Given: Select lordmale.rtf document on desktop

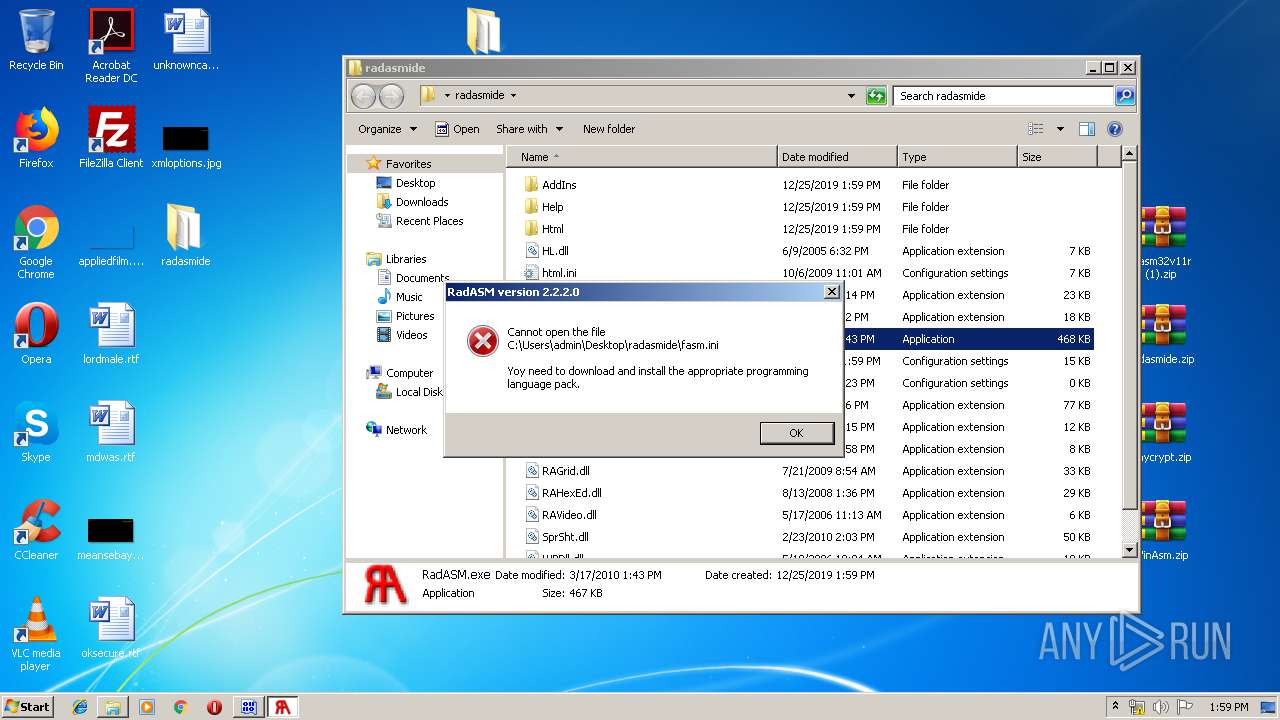Looking at the screenshot, I should coord(111,334).
